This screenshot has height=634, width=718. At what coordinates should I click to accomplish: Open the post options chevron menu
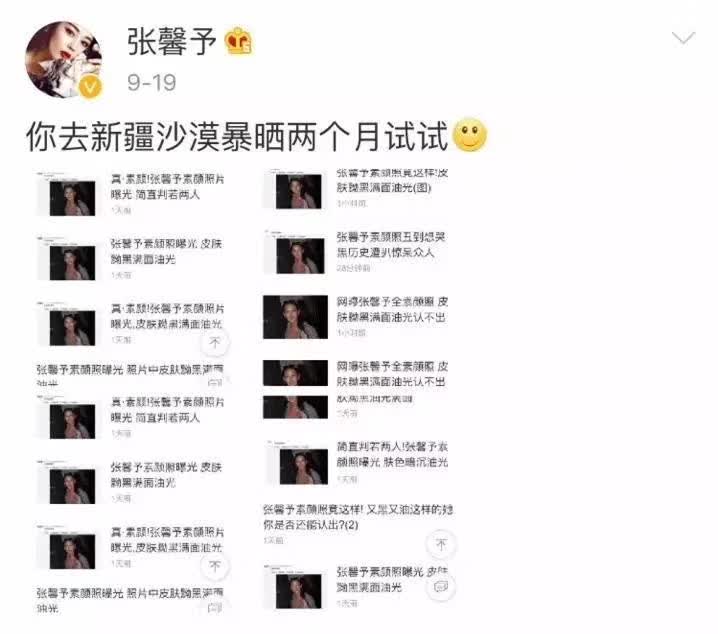point(683,38)
